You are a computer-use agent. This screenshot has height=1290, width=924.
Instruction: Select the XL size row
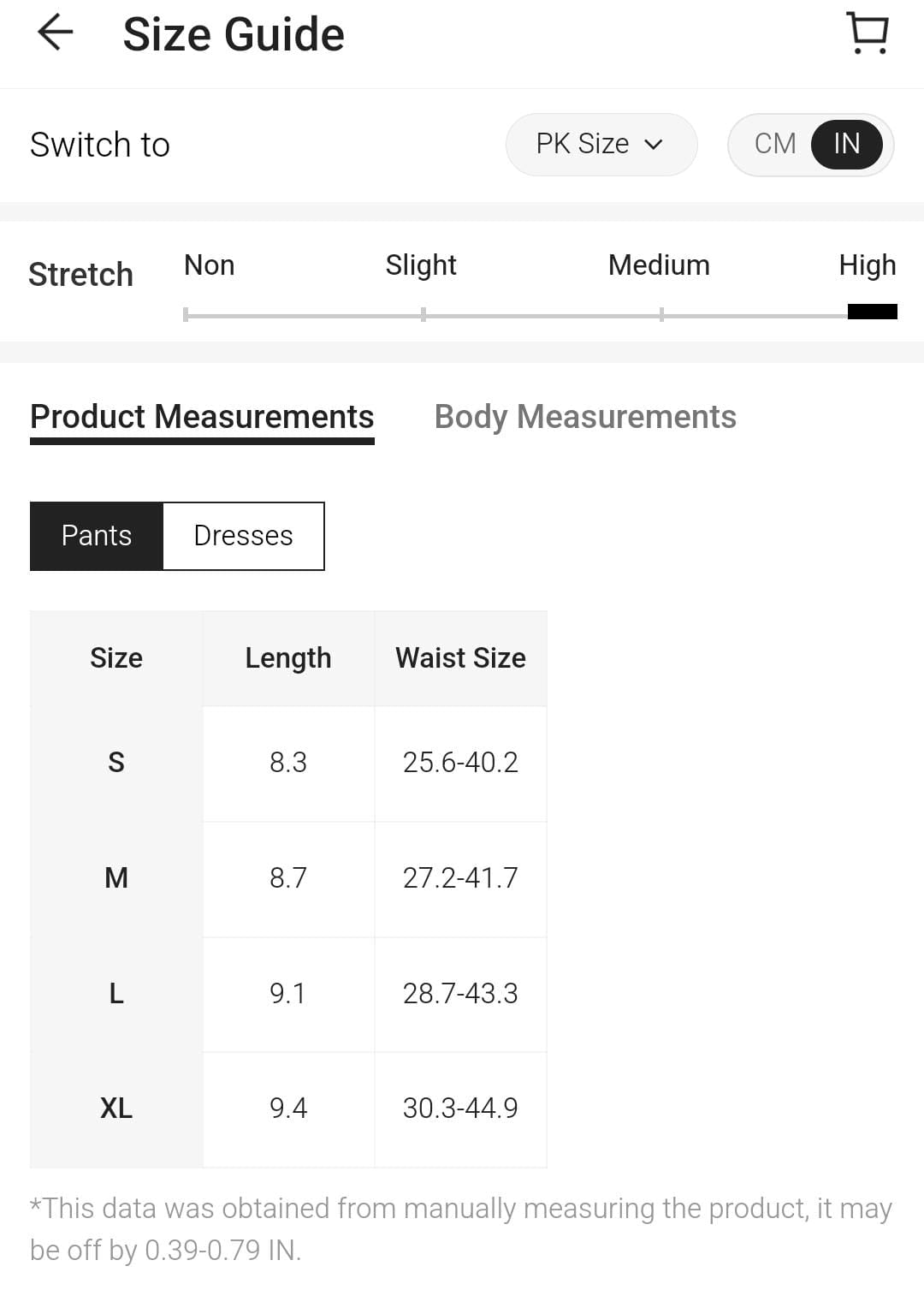click(116, 1109)
